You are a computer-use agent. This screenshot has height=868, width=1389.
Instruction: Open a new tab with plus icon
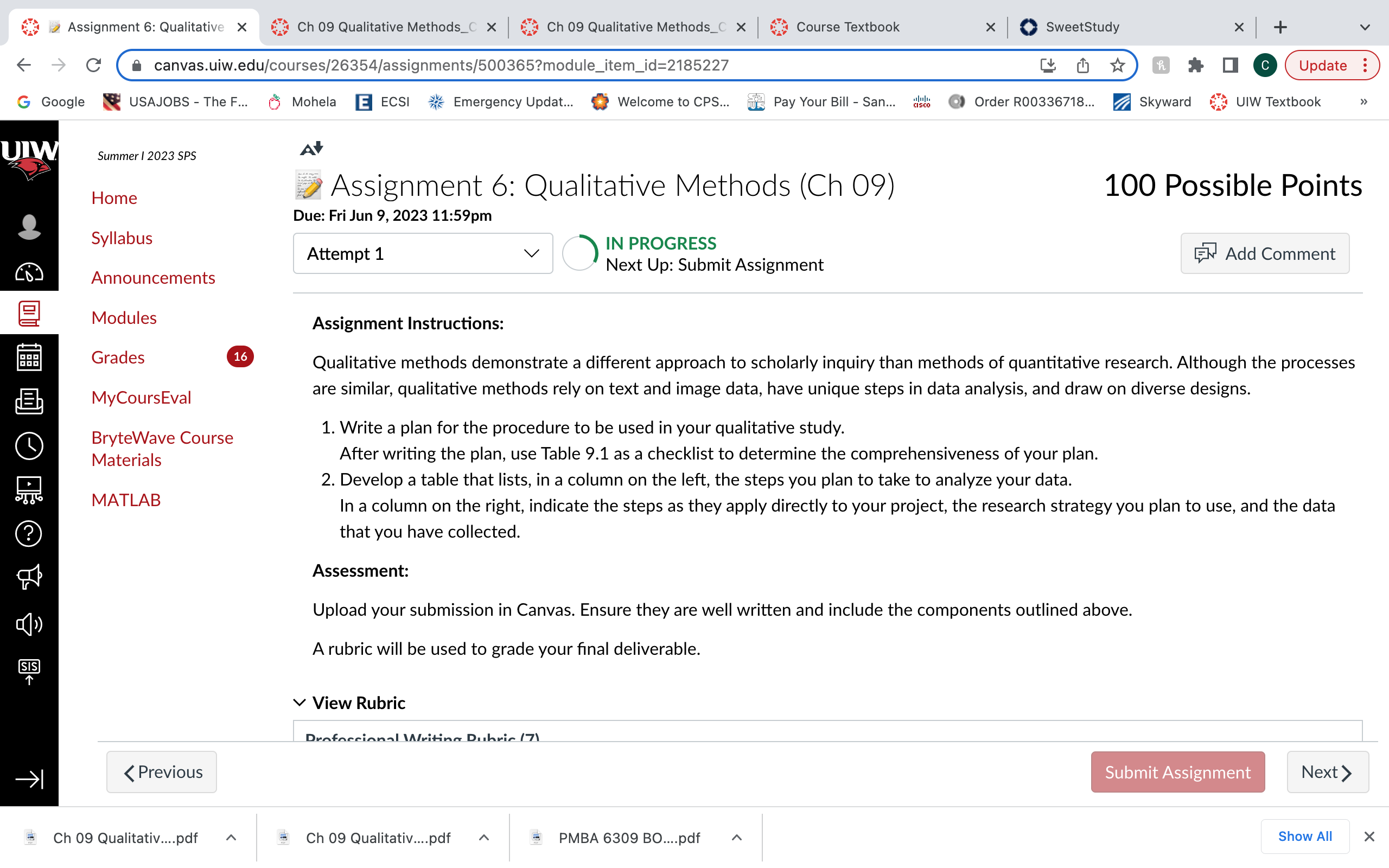(1280, 27)
